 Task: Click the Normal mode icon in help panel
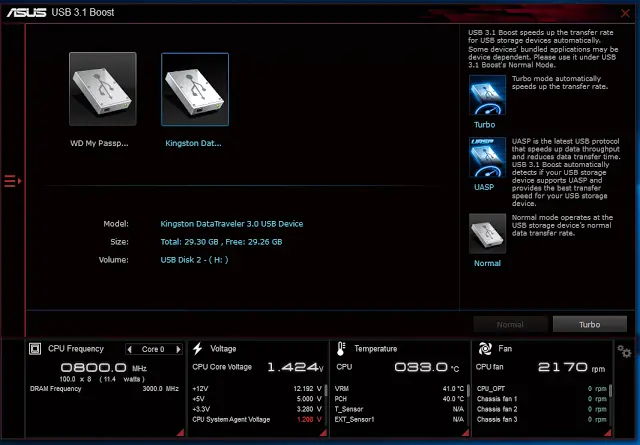(487, 233)
